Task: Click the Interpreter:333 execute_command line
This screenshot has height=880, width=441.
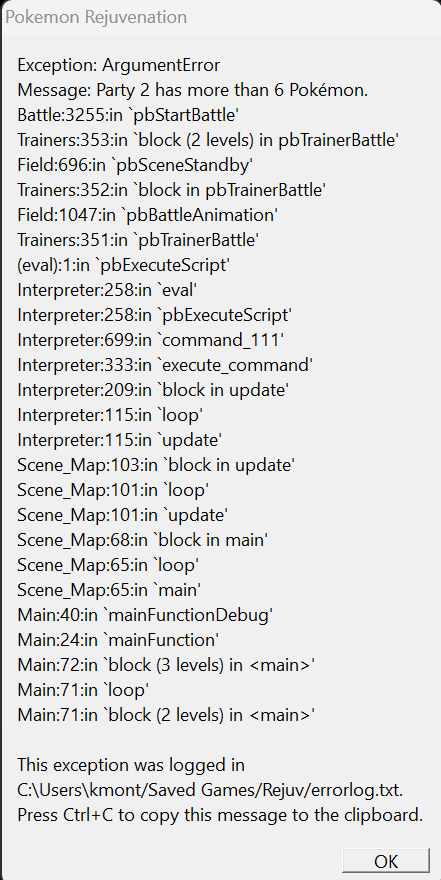Action: point(165,365)
